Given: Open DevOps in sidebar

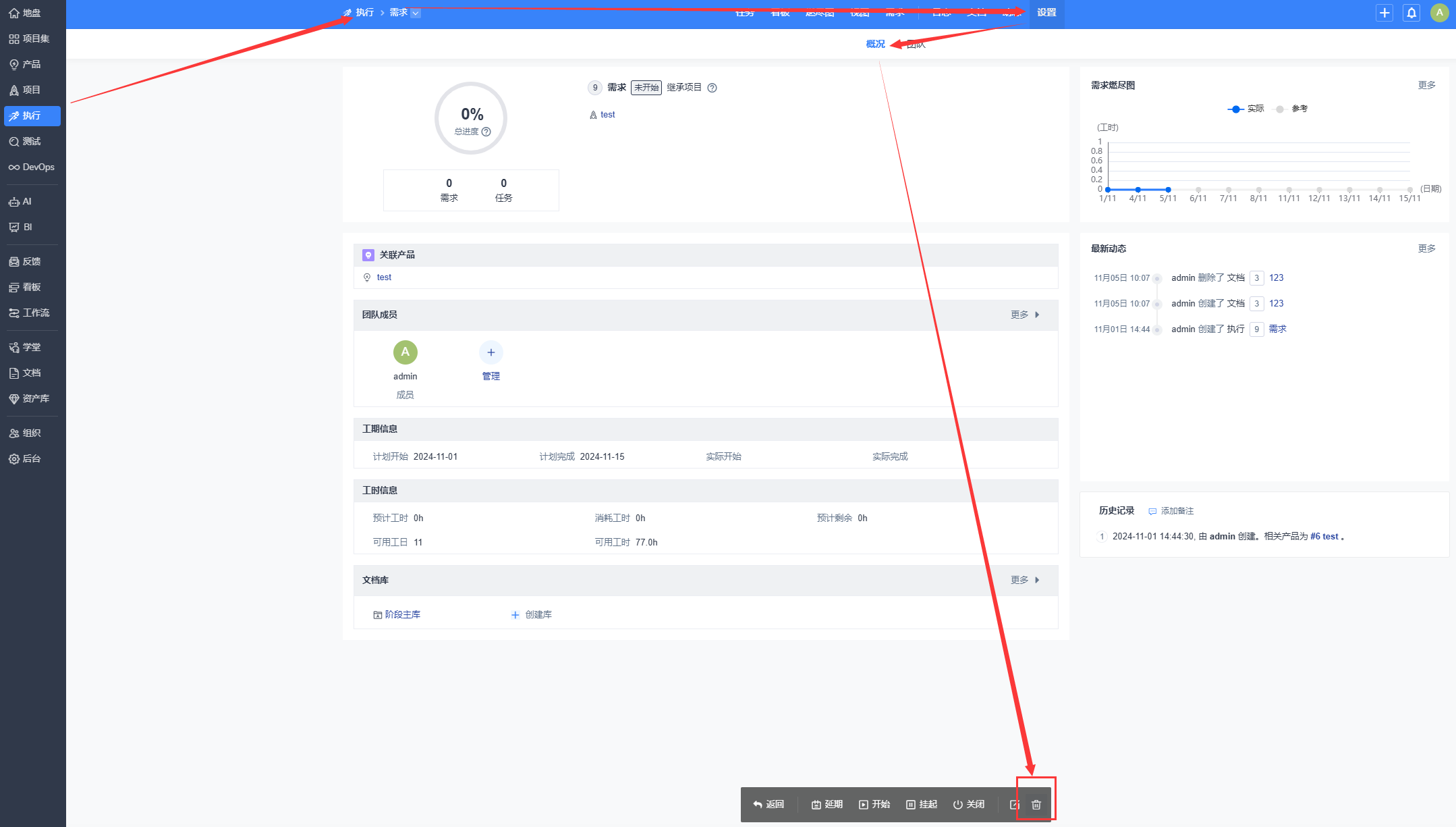Looking at the screenshot, I should 32,167.
